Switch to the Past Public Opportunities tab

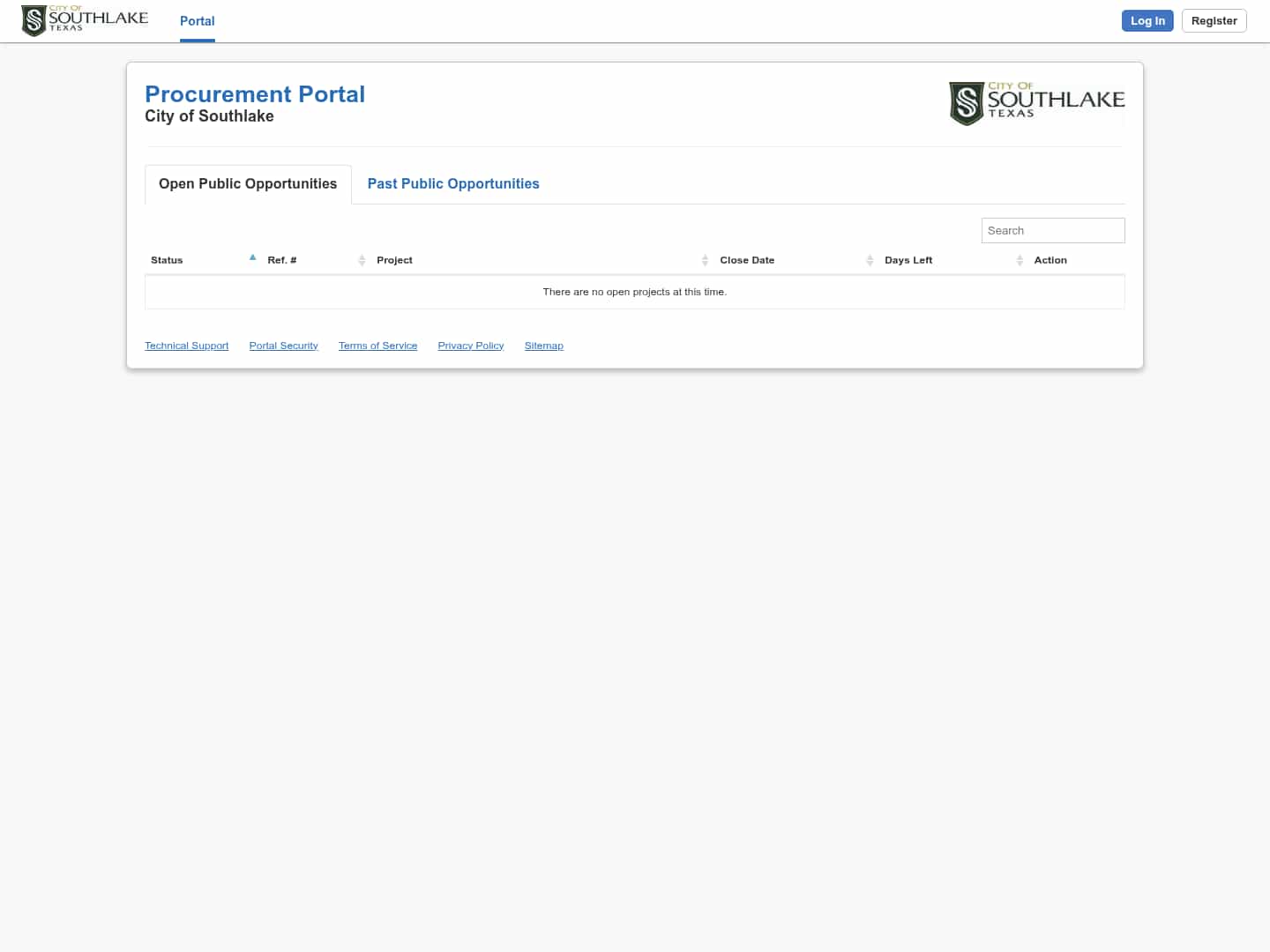(452, 183)
